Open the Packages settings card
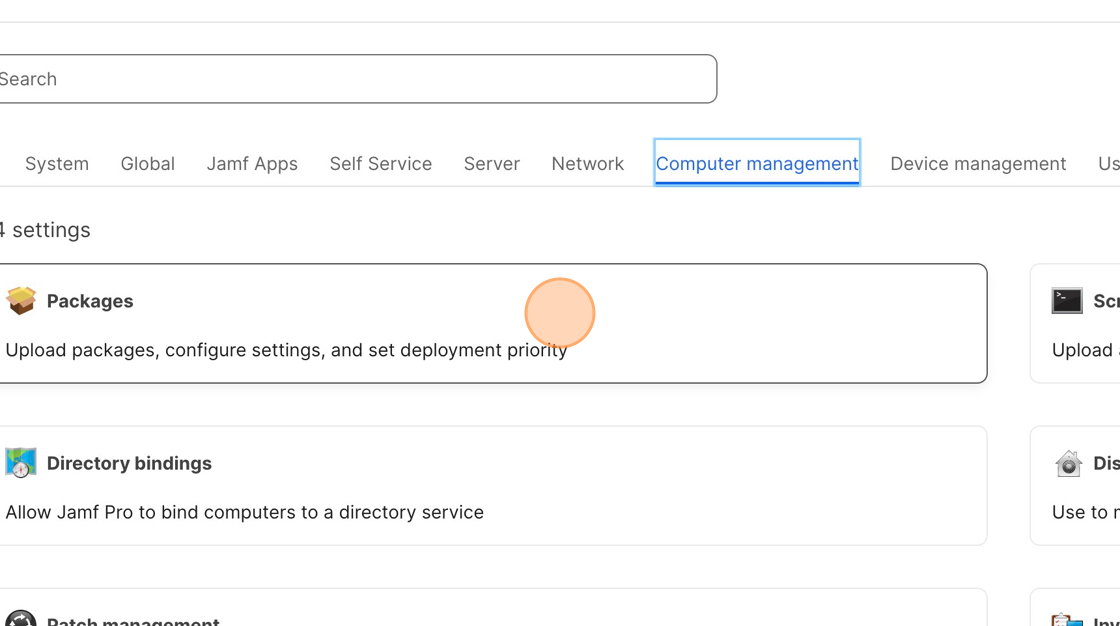The image size is (1120, 626). tap(493, 324)
